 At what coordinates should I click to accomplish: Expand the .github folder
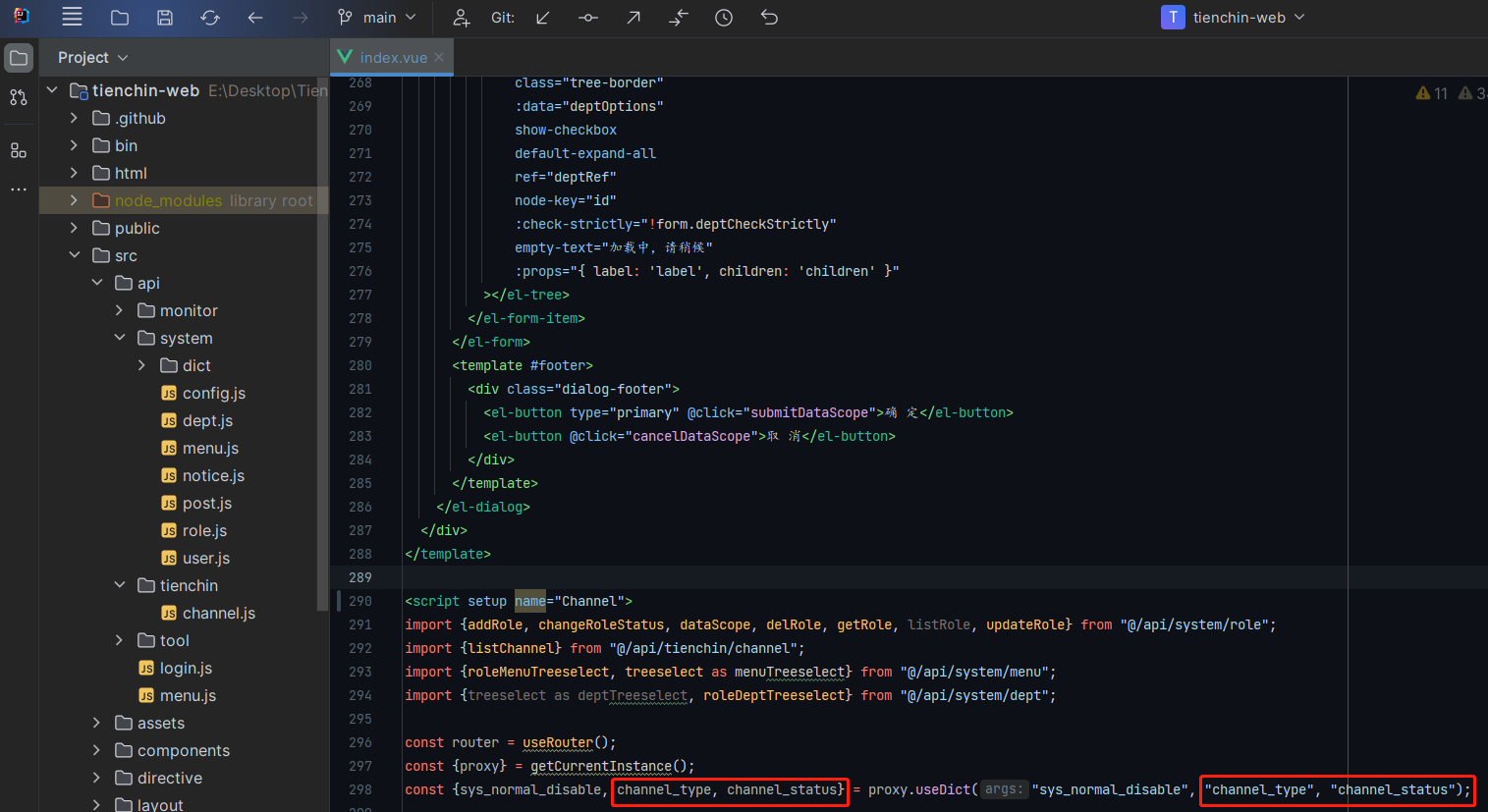[x=74, y=118]
